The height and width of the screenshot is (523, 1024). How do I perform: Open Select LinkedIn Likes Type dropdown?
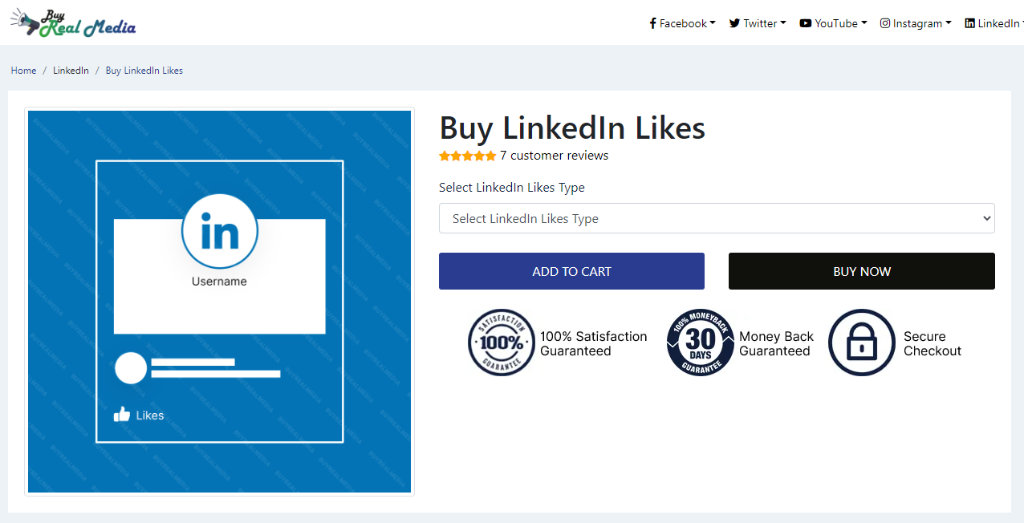tap(716, 218)
